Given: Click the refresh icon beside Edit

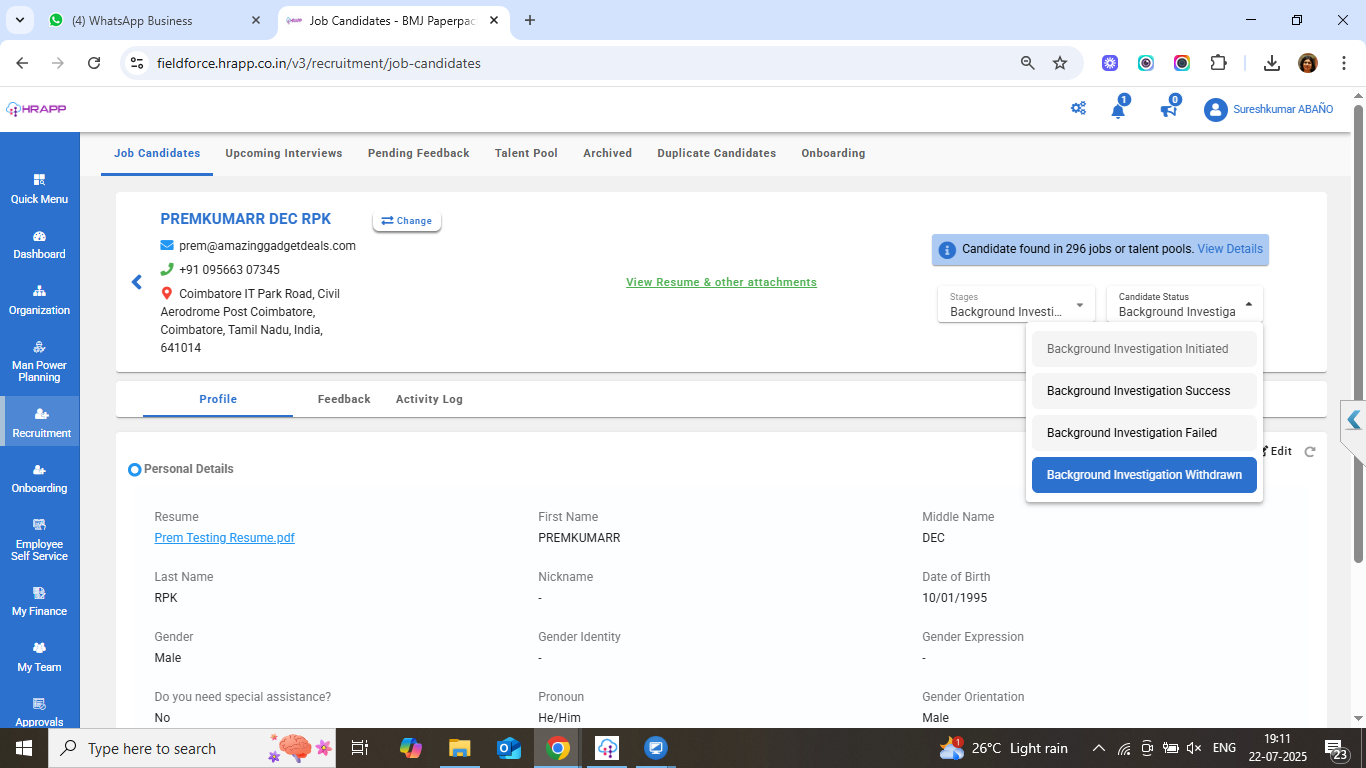Looking at the screenshot, I should click(x=1310, y=452).
